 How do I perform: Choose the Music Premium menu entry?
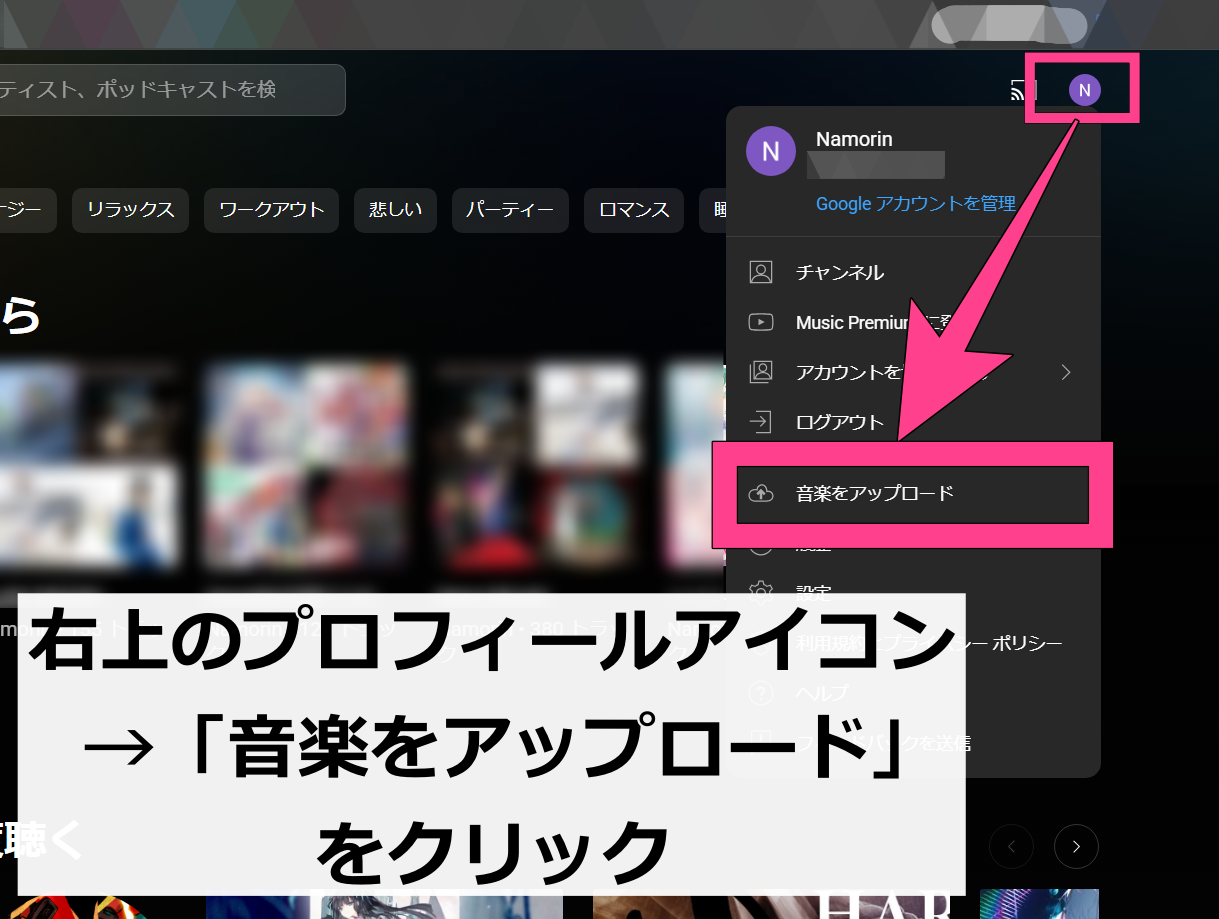pyautogui.click(x=914, y=322)
